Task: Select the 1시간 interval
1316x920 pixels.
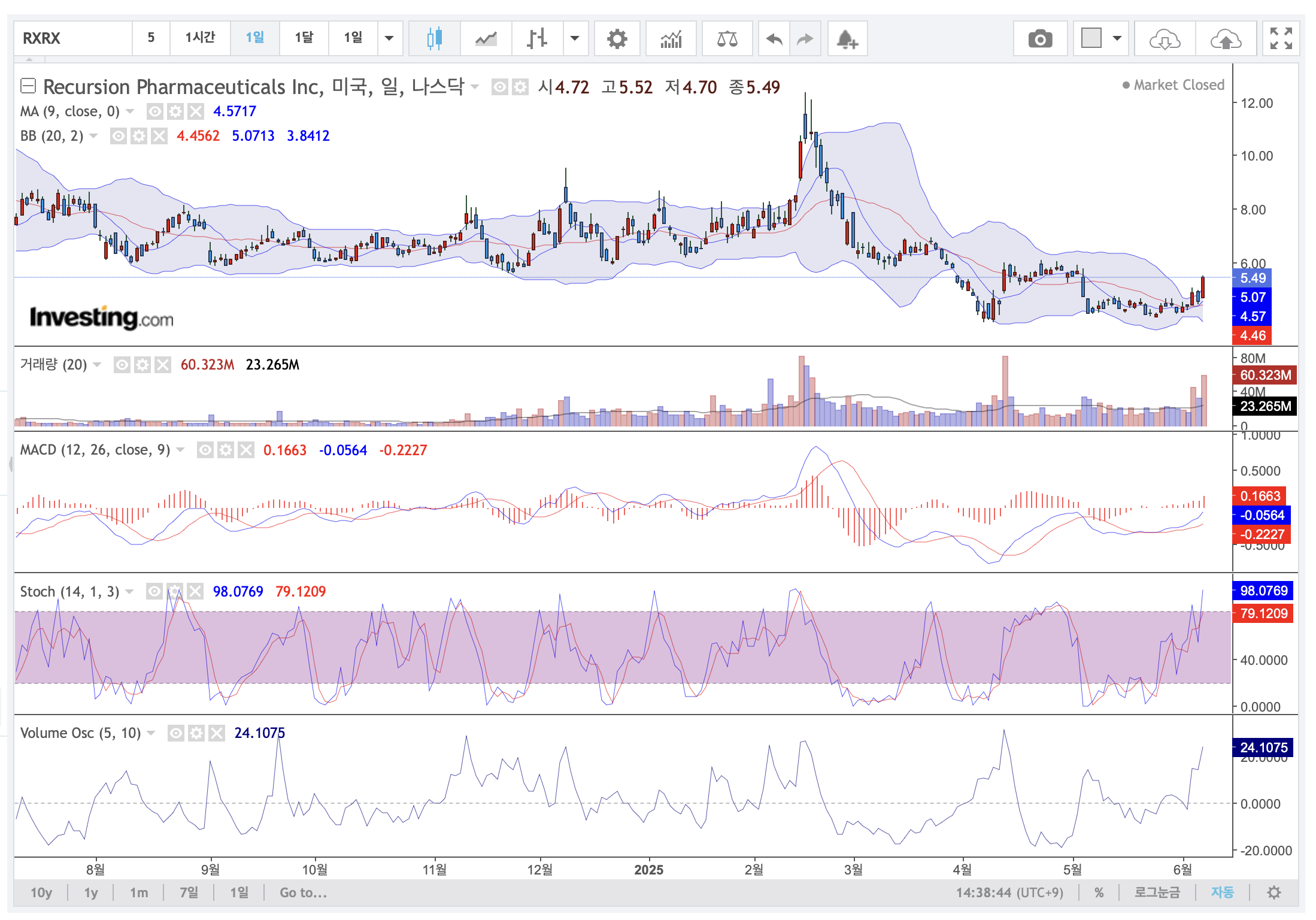Action: pyautogui.click(x=200, y=39)
